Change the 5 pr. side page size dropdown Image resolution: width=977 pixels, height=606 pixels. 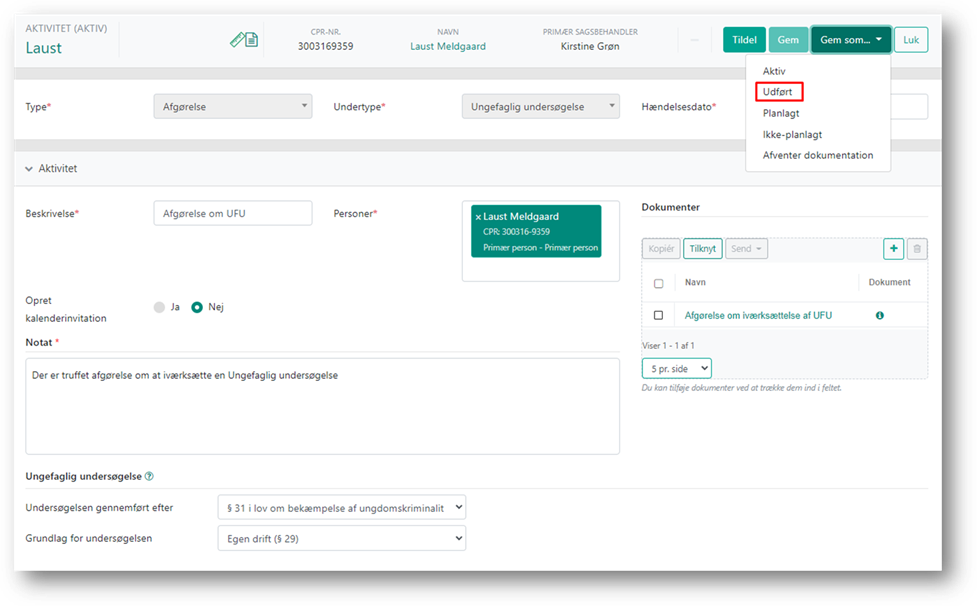[676, 368]
